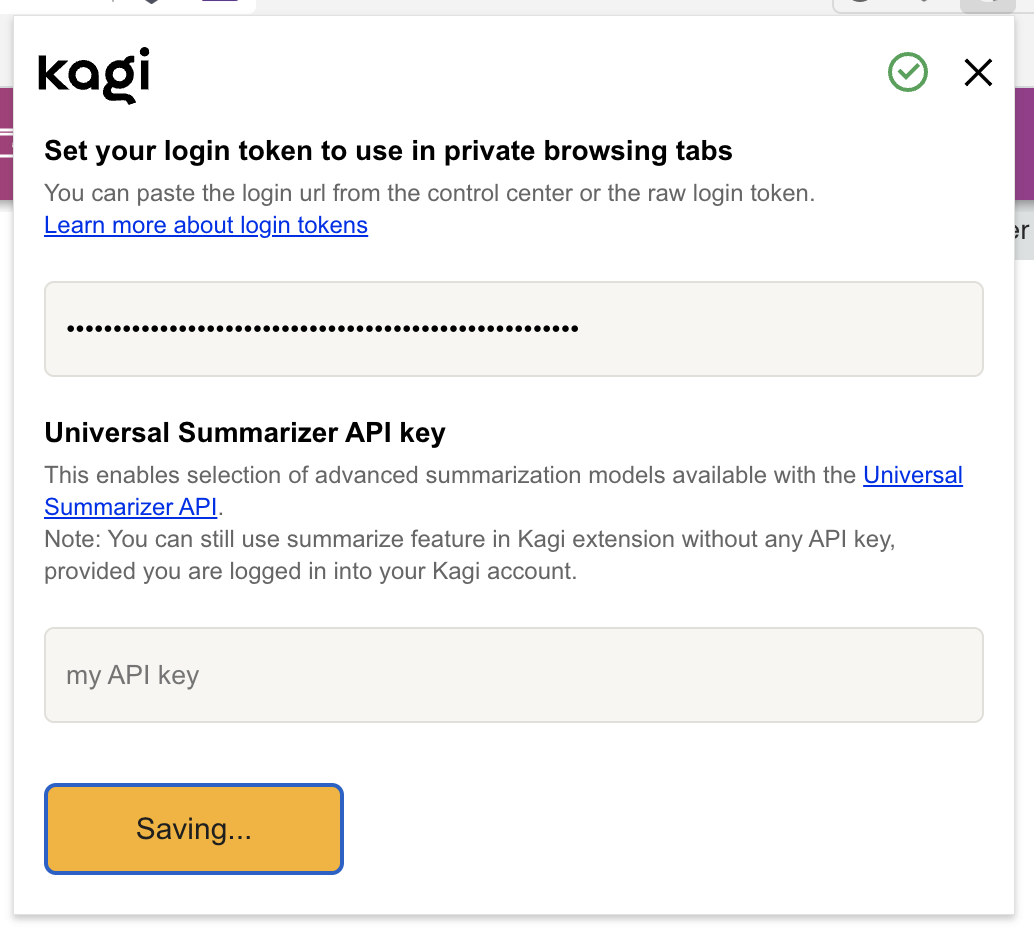The width and height of the screenshot is (1034, 932).
Task: Click the advanced summarization models description text
Action: point(450,475)
